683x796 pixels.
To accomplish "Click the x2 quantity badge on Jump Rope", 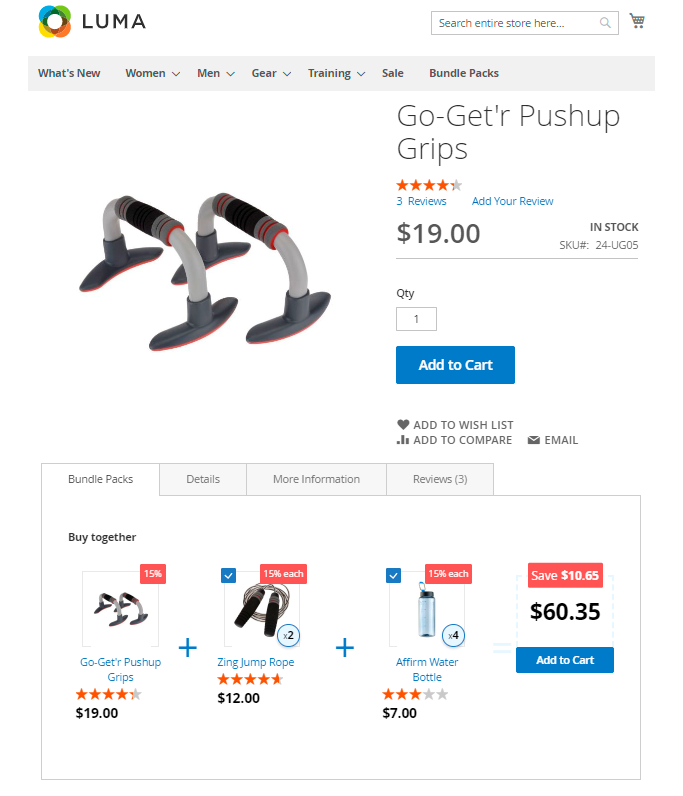I will (x=288, y=635).
